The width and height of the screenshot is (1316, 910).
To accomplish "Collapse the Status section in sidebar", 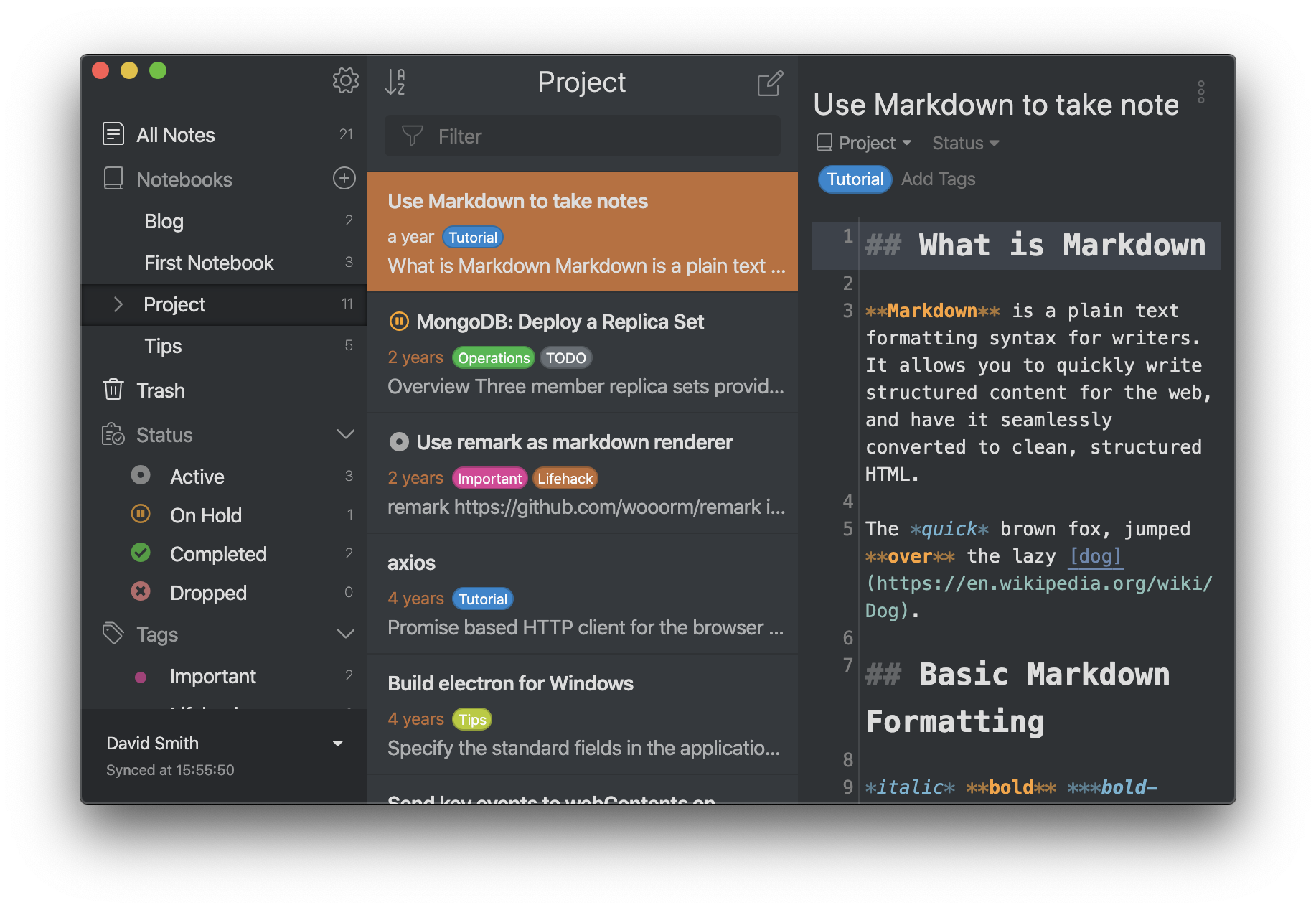I will point(345,434).
